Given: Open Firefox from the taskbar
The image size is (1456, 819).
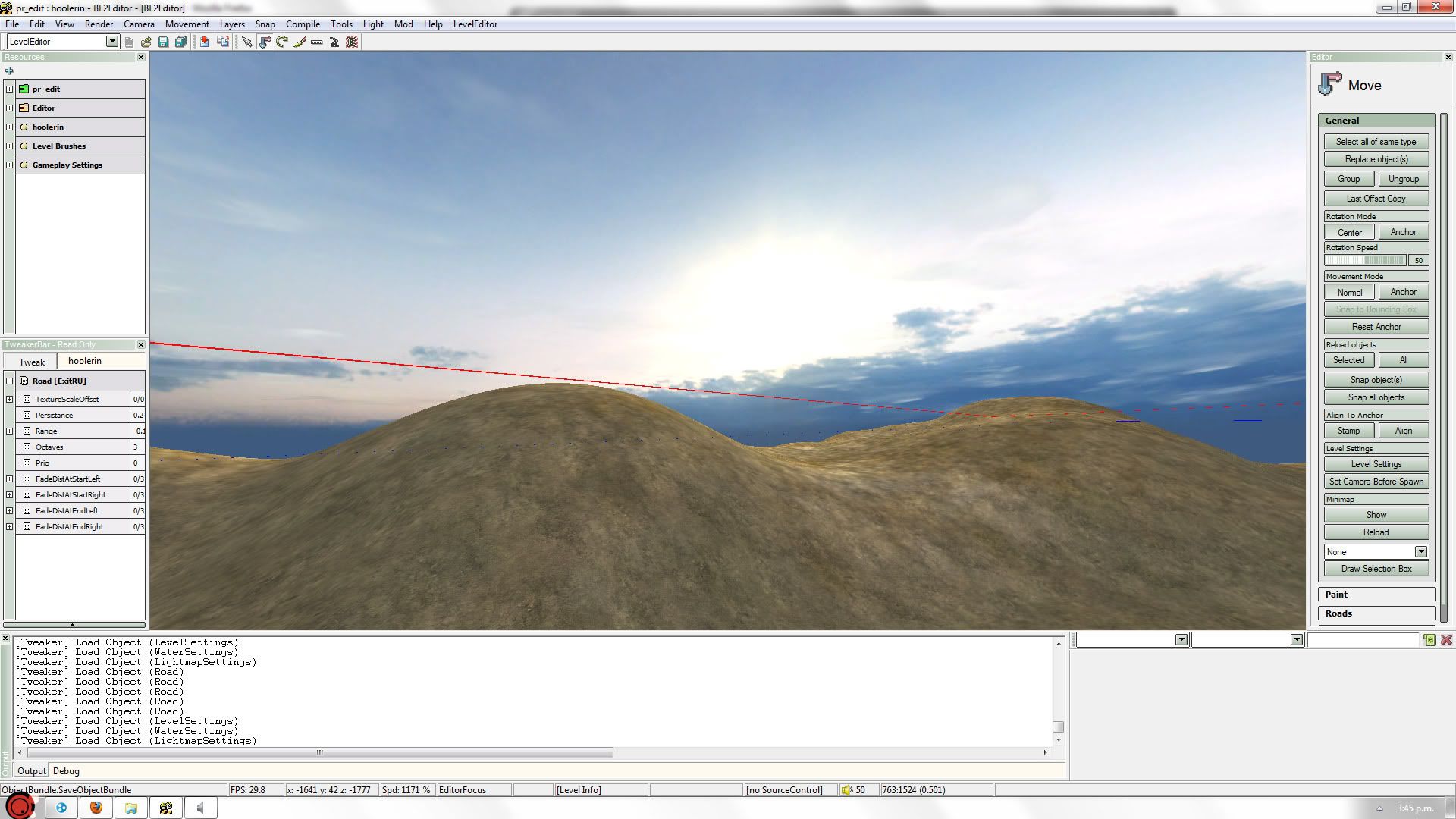Looking at the screenshot, I should point(96,808).
